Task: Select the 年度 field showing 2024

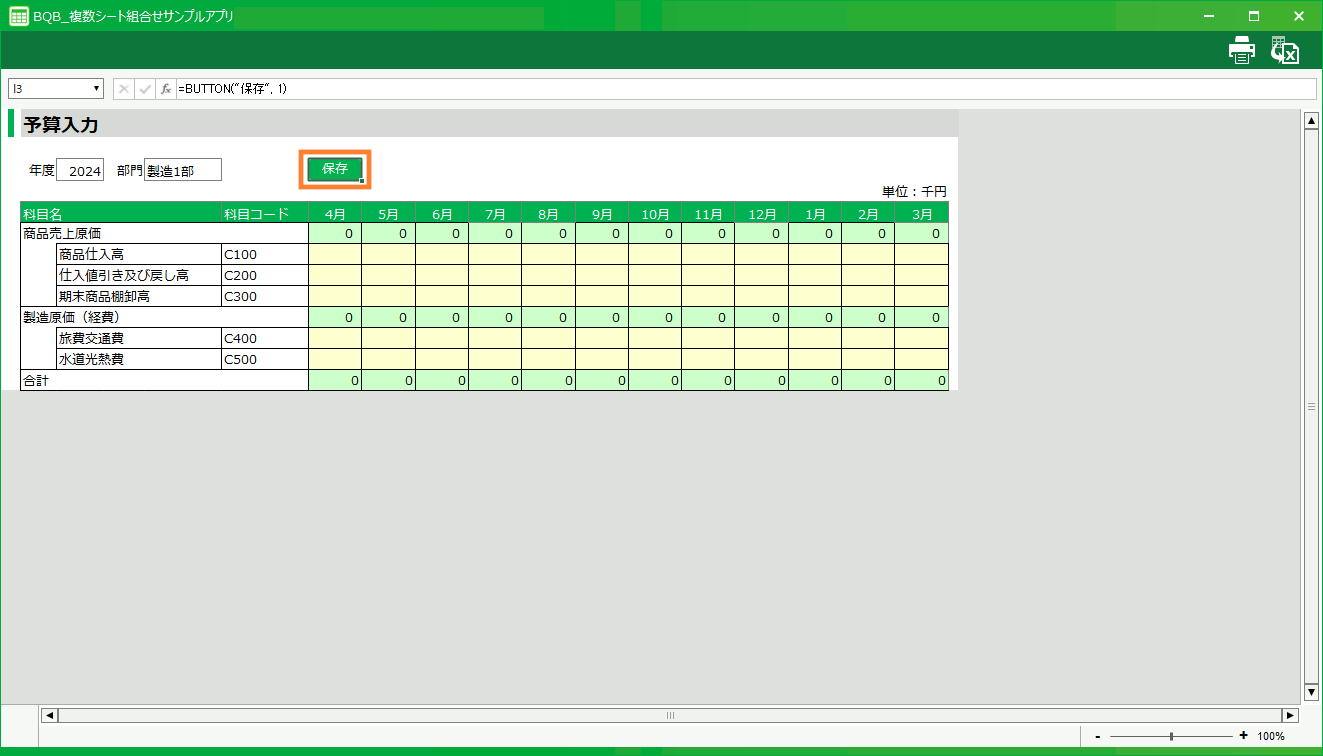Action: pyautogui.click(x=80, y=171)
